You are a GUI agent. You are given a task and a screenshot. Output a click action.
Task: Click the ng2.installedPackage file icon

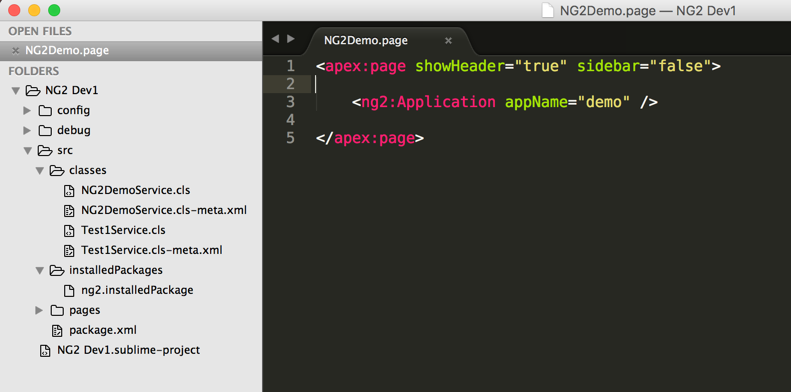click(x=68, y=291)
